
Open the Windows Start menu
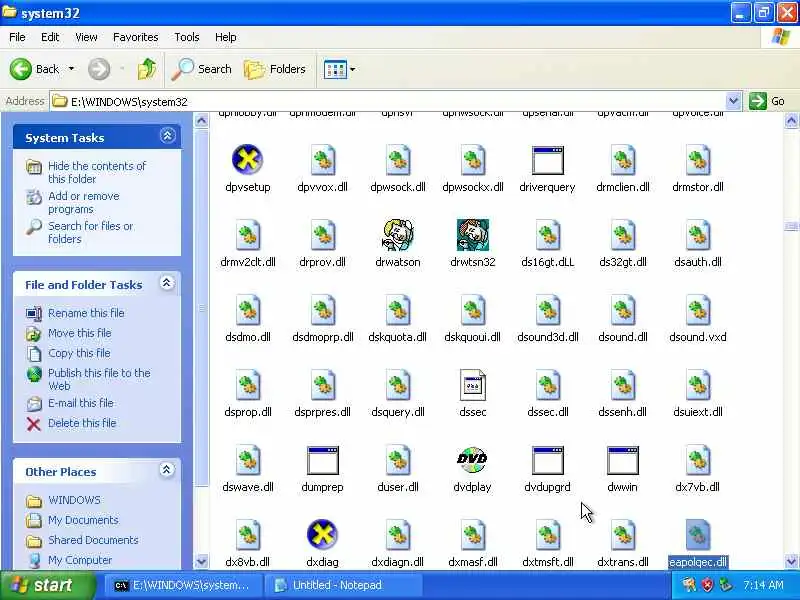[x=47, y=585]
